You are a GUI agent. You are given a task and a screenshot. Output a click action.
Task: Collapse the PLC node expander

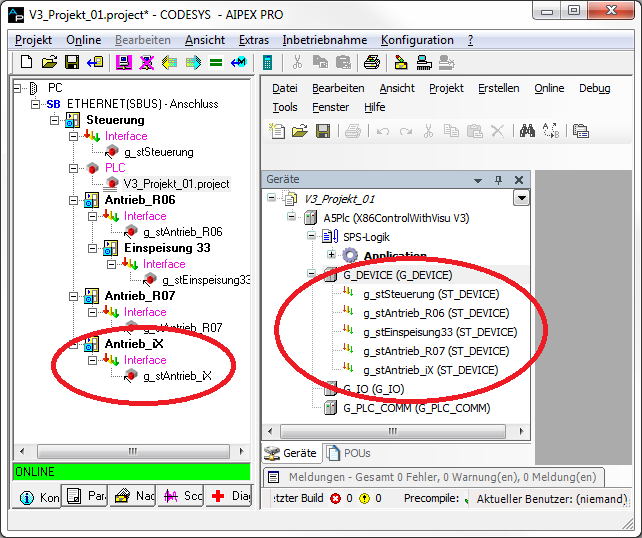[x=73, y=168]
